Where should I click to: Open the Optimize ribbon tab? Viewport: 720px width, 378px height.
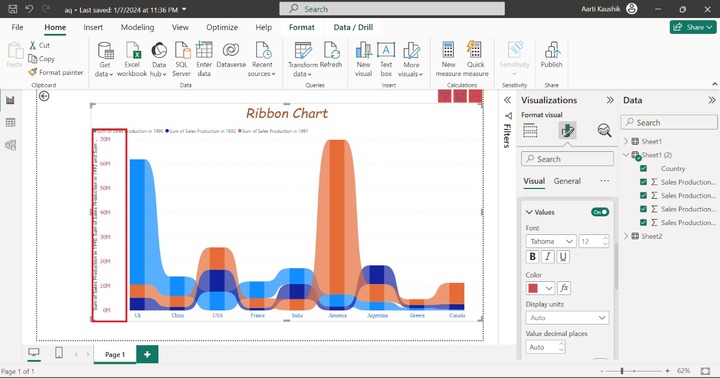[222, 27]
